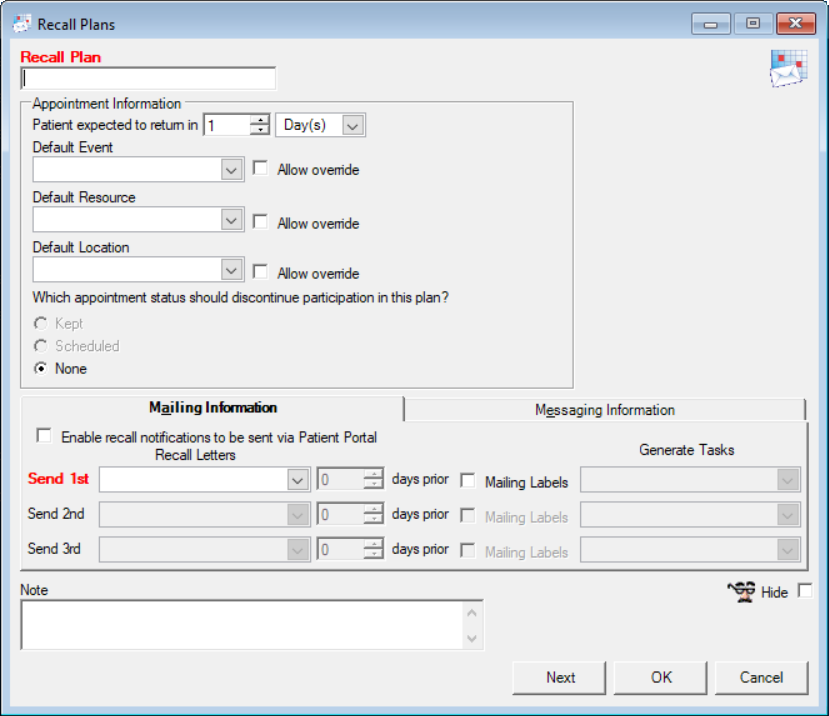829x716 pixels.
Task: Click the OK button
Action: coord(660,677)
